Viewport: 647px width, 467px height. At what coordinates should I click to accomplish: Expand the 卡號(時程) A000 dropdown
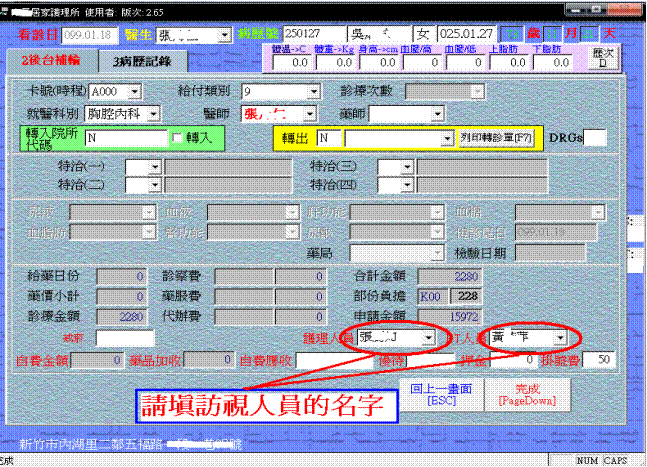click(136, 91)
